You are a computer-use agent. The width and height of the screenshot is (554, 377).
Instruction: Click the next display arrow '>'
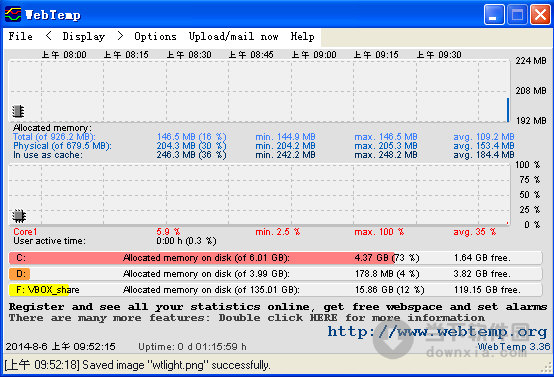pos(120,36)
